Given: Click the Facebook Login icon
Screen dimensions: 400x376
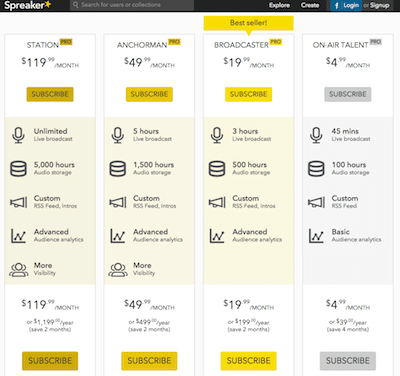Looking at the screenshot, I should (336, 5).
